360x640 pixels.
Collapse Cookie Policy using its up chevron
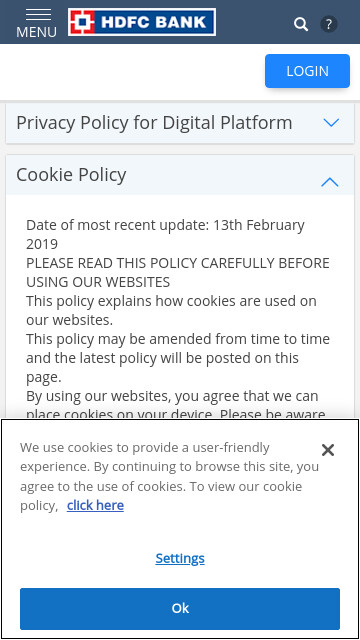(x=330, y=182)
